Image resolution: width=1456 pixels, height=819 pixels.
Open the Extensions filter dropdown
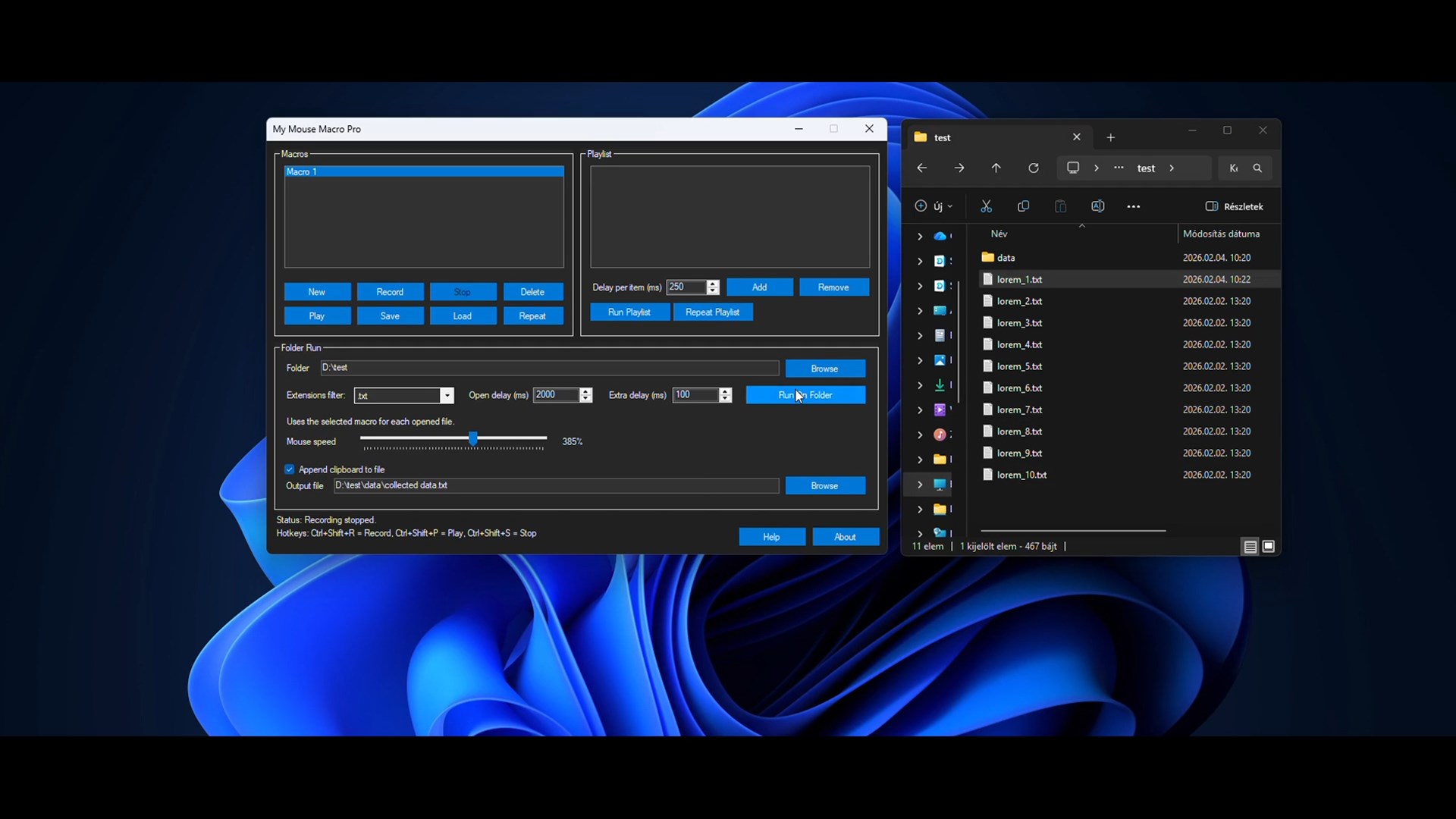coord(447,396)
